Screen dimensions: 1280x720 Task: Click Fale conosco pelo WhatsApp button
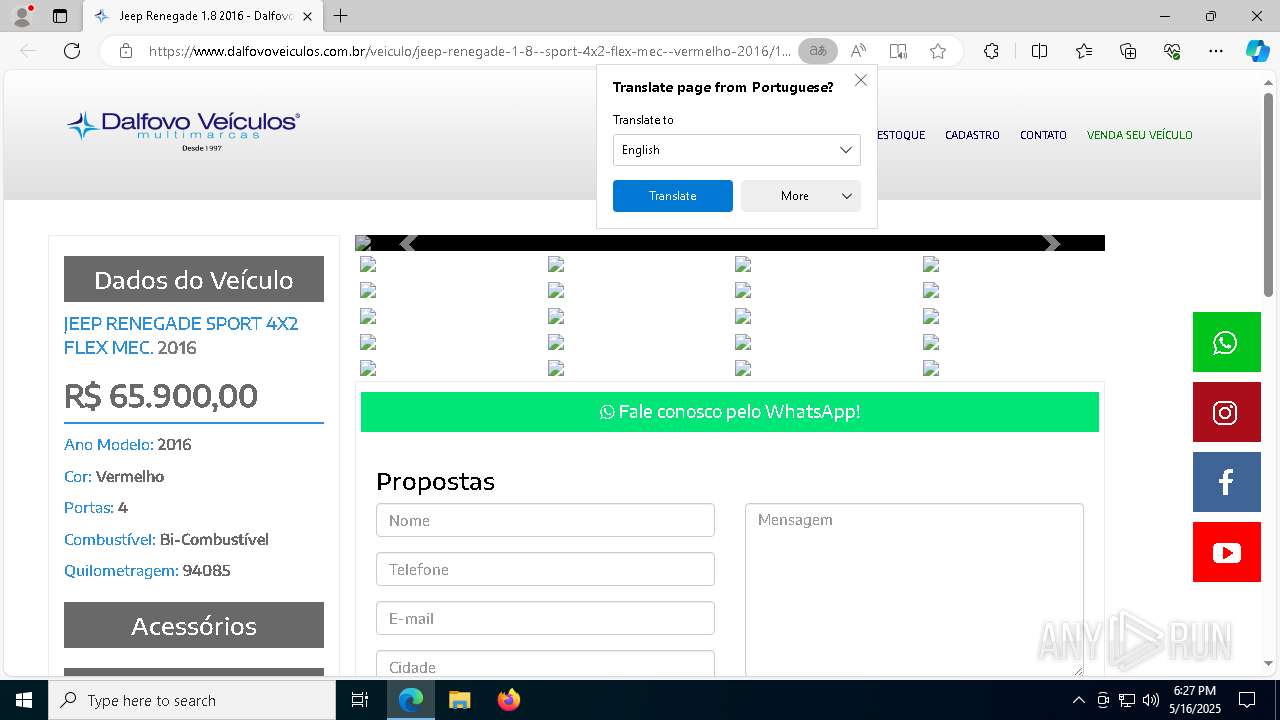click(x=729, y=412)
